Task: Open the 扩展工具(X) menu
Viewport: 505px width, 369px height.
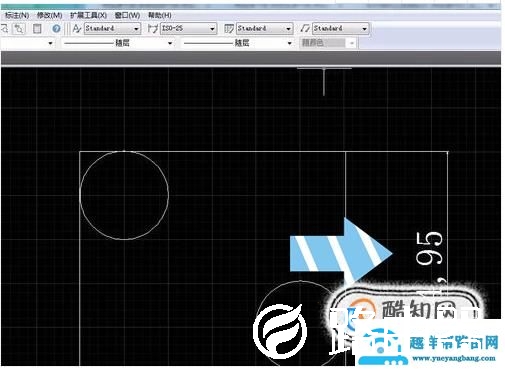Action: (x=88, y=16)
